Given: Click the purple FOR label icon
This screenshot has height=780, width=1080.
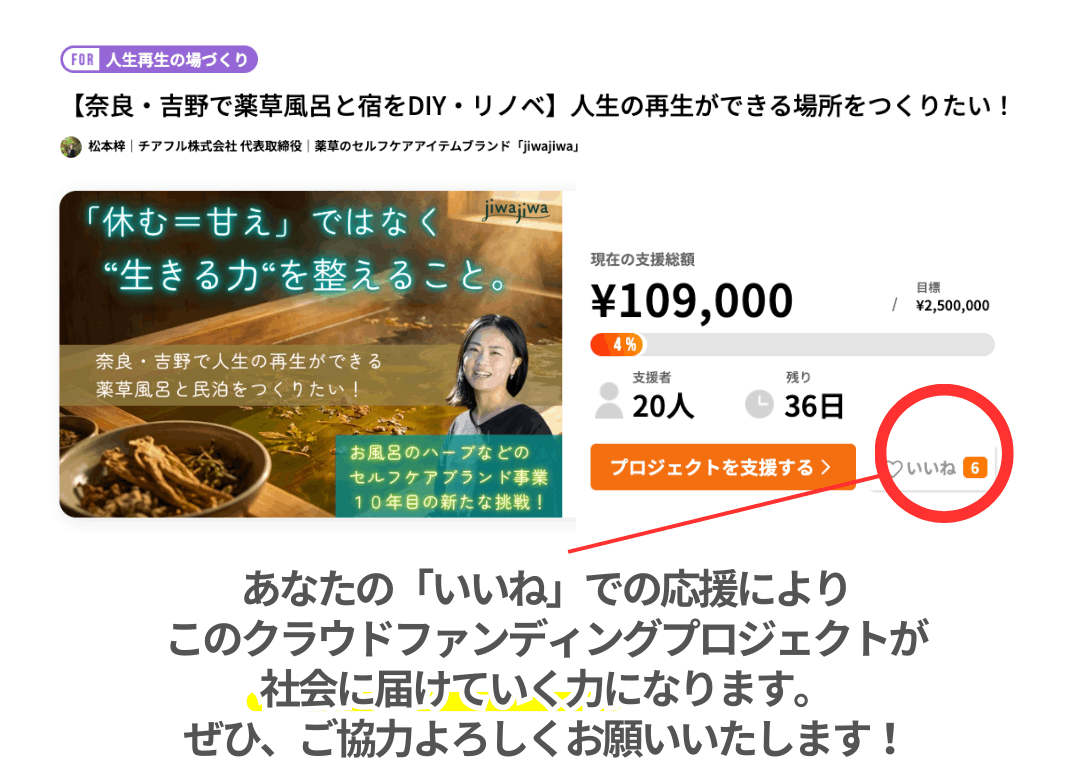Looking at the screenshot, I should click(83, 60).
